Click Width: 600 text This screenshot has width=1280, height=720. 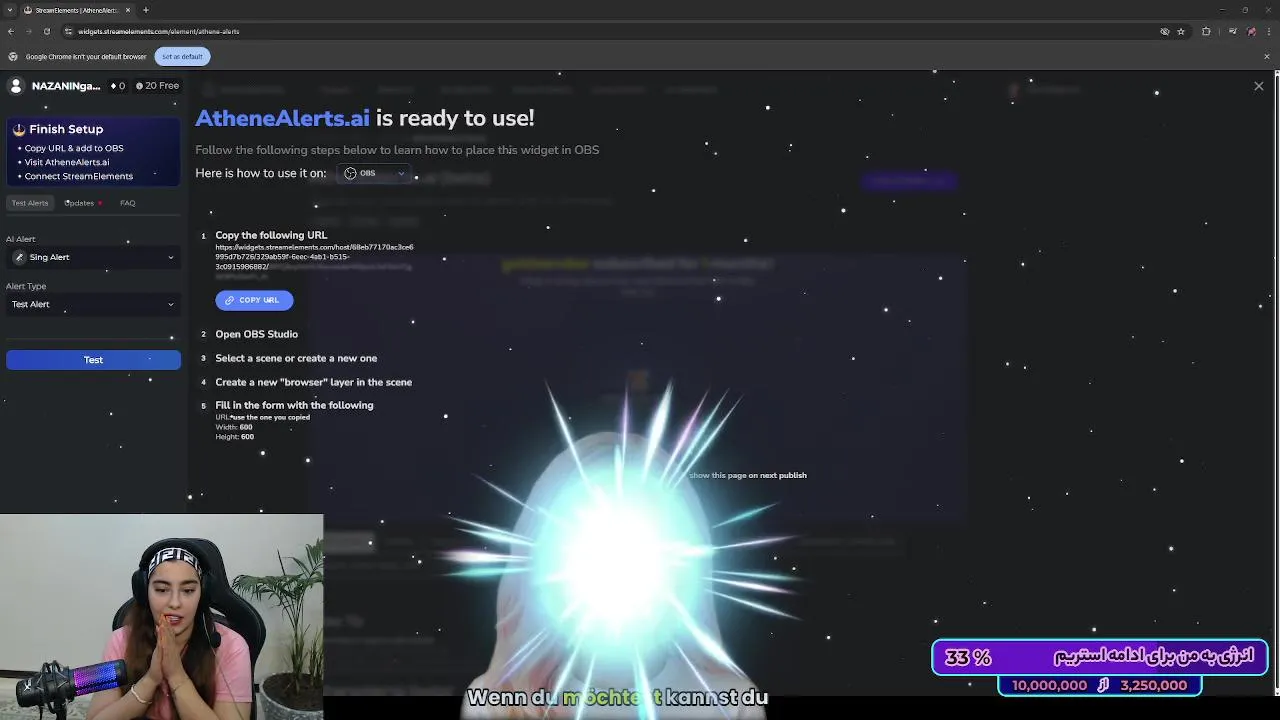pyautogui.click(x=234, y=427)
